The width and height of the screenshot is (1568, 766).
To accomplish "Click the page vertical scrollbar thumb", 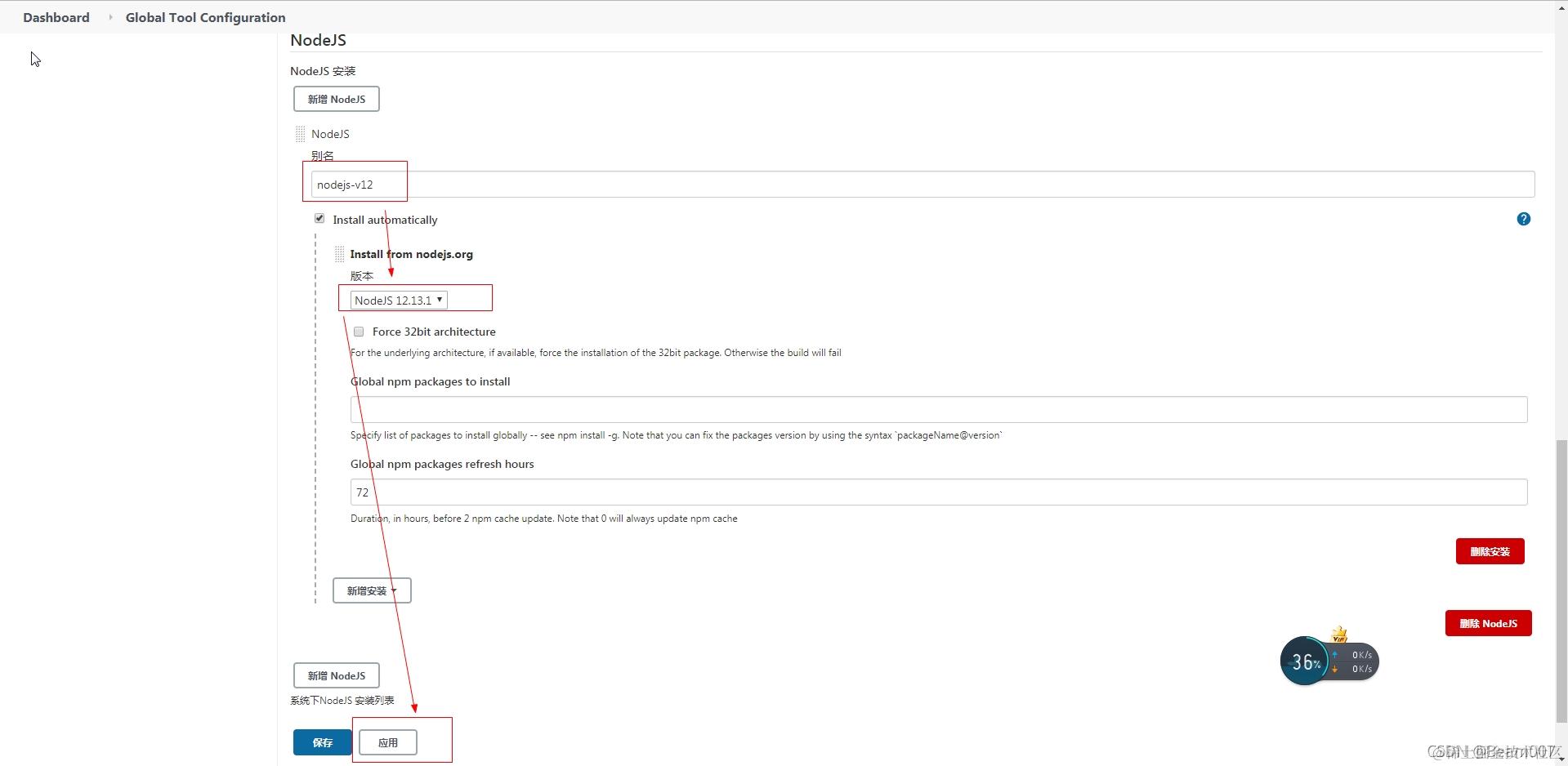I will tap(1561, 581).
